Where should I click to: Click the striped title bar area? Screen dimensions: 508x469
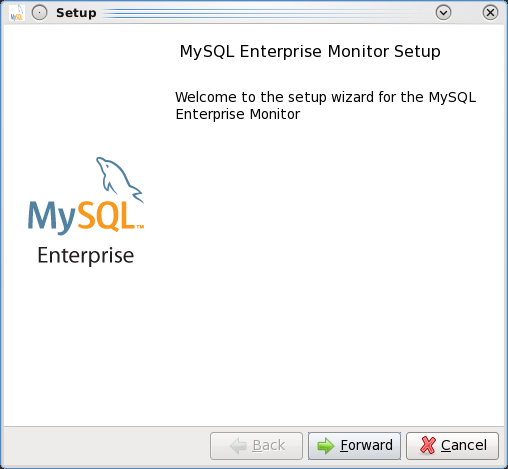[x=263, y=13]
